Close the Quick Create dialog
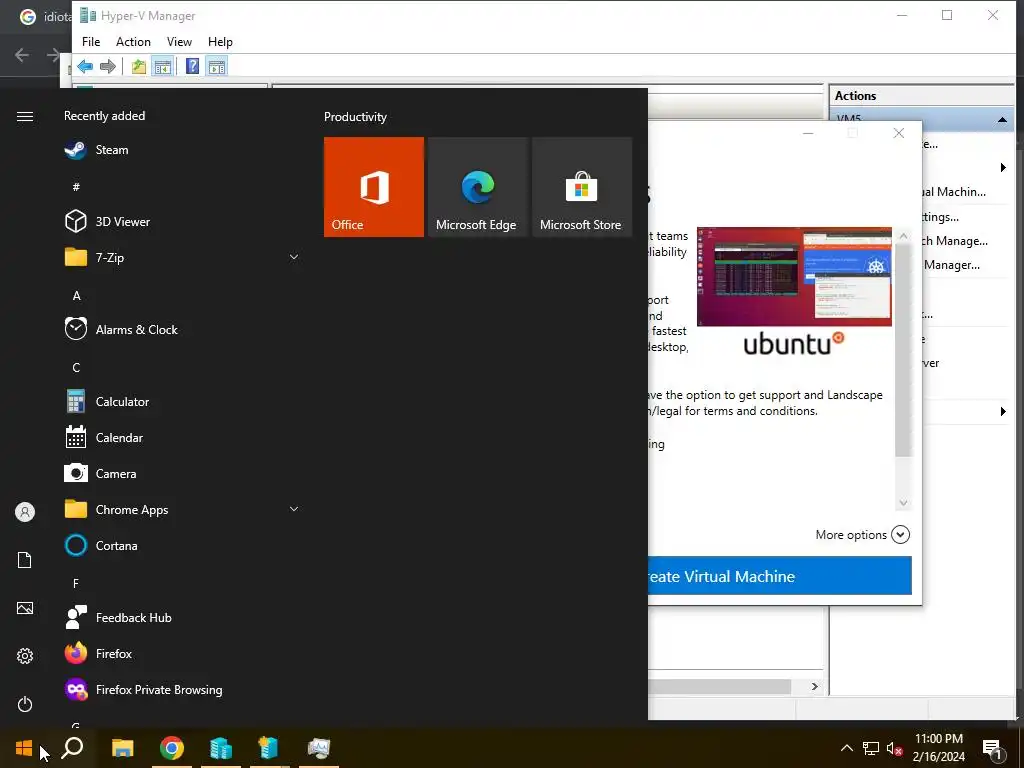Image resolution: width=1024 pixels, height=768 pixels. click(899, 133)
